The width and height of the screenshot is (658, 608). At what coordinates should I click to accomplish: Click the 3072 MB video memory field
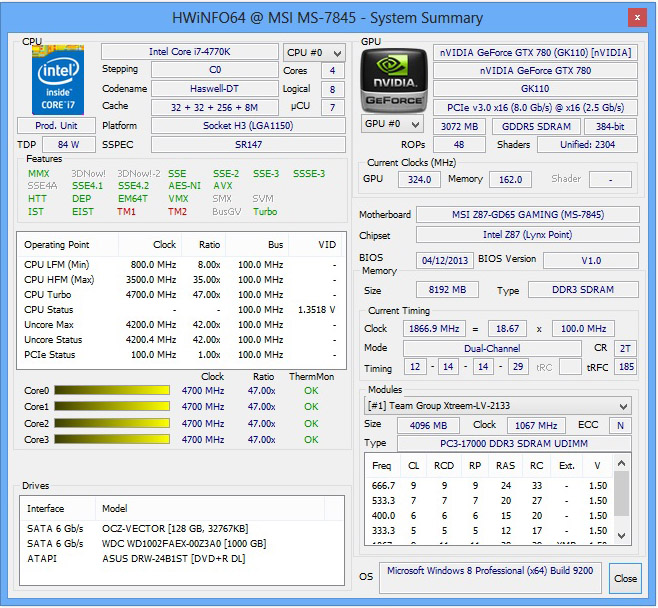[x=459, y=126]
